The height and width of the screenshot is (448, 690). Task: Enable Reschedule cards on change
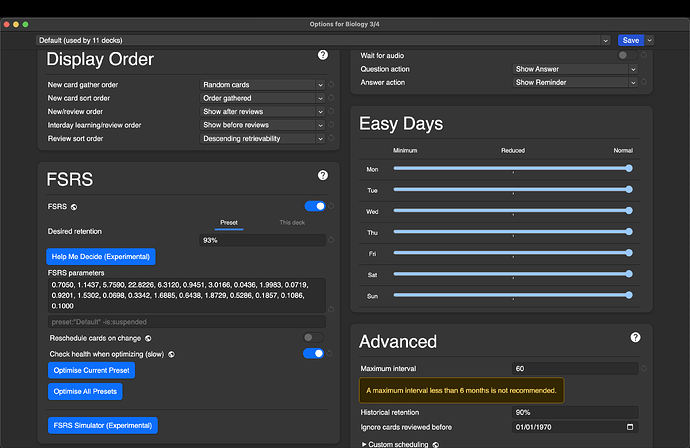coord(314,338)
